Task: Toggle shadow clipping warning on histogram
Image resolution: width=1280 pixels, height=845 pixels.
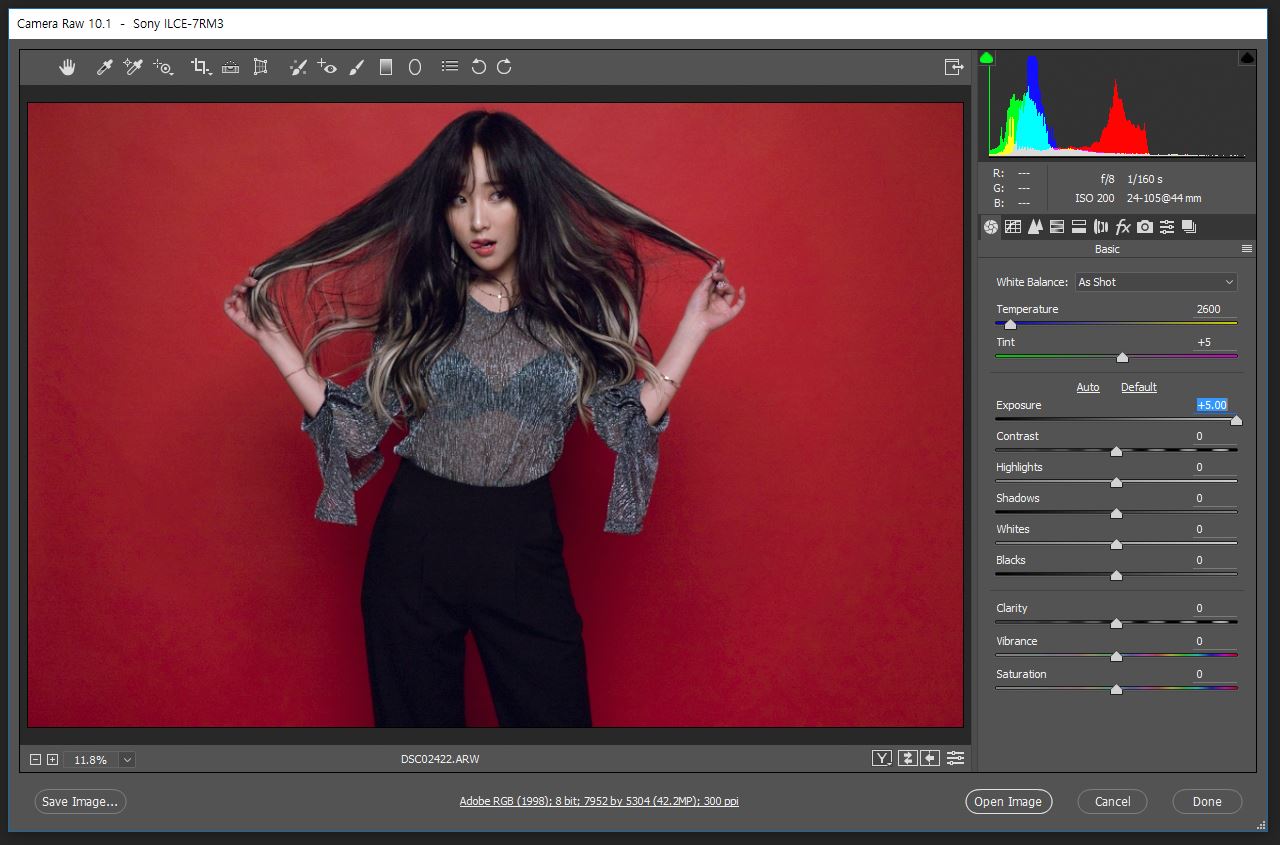Action: 987,59
